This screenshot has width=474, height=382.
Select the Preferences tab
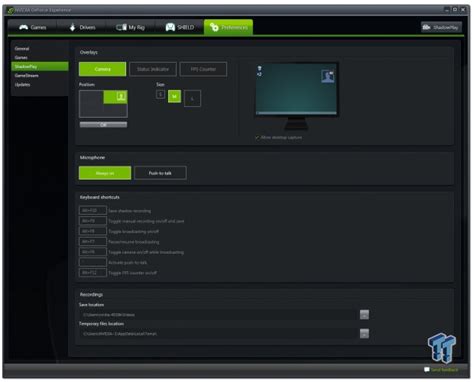click(x=228, y=27)
